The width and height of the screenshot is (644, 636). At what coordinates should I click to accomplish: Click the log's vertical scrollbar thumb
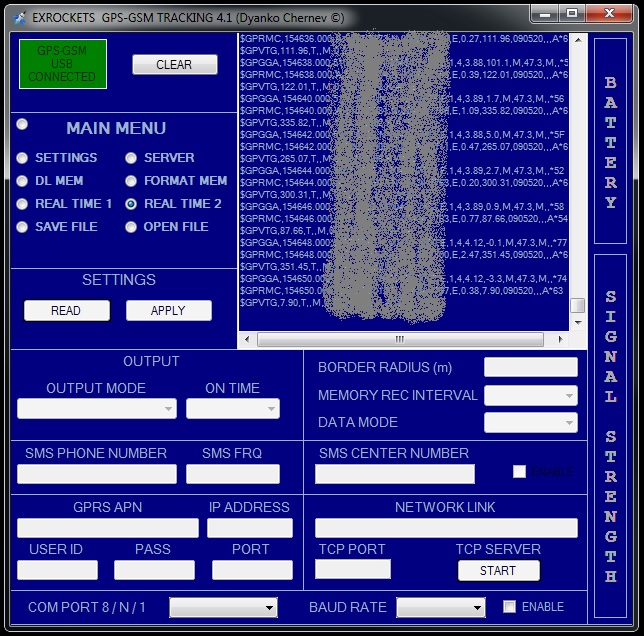tap(578, 305)
